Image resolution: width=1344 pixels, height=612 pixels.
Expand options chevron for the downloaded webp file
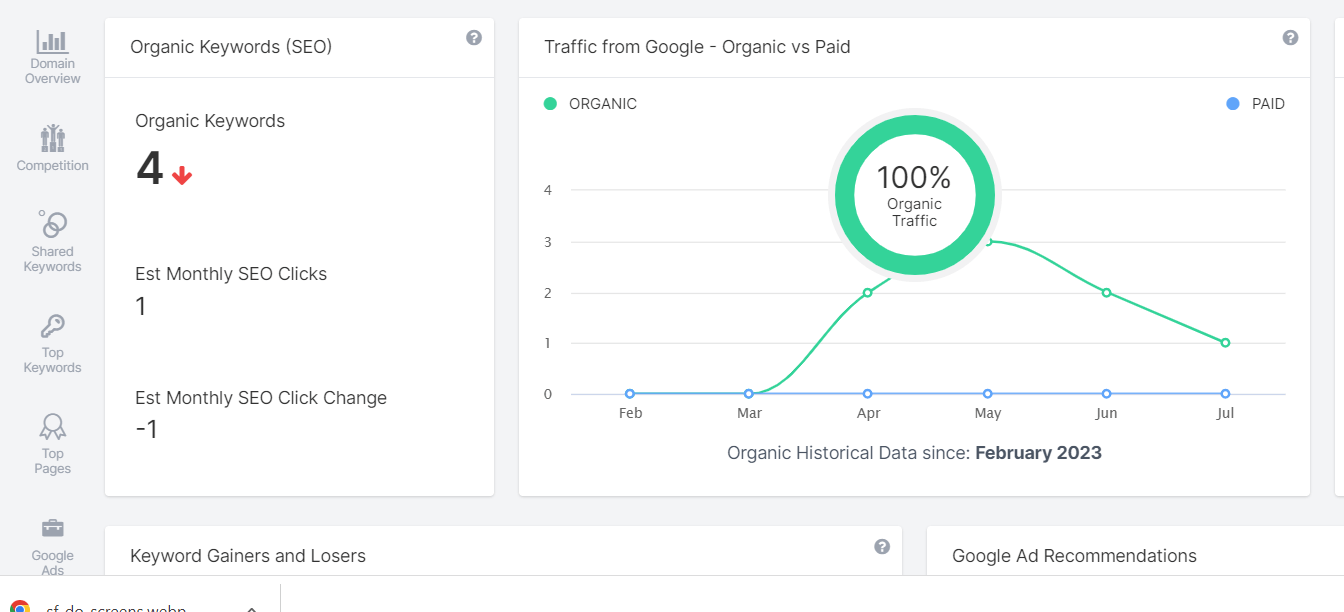(x=252, y=607)
